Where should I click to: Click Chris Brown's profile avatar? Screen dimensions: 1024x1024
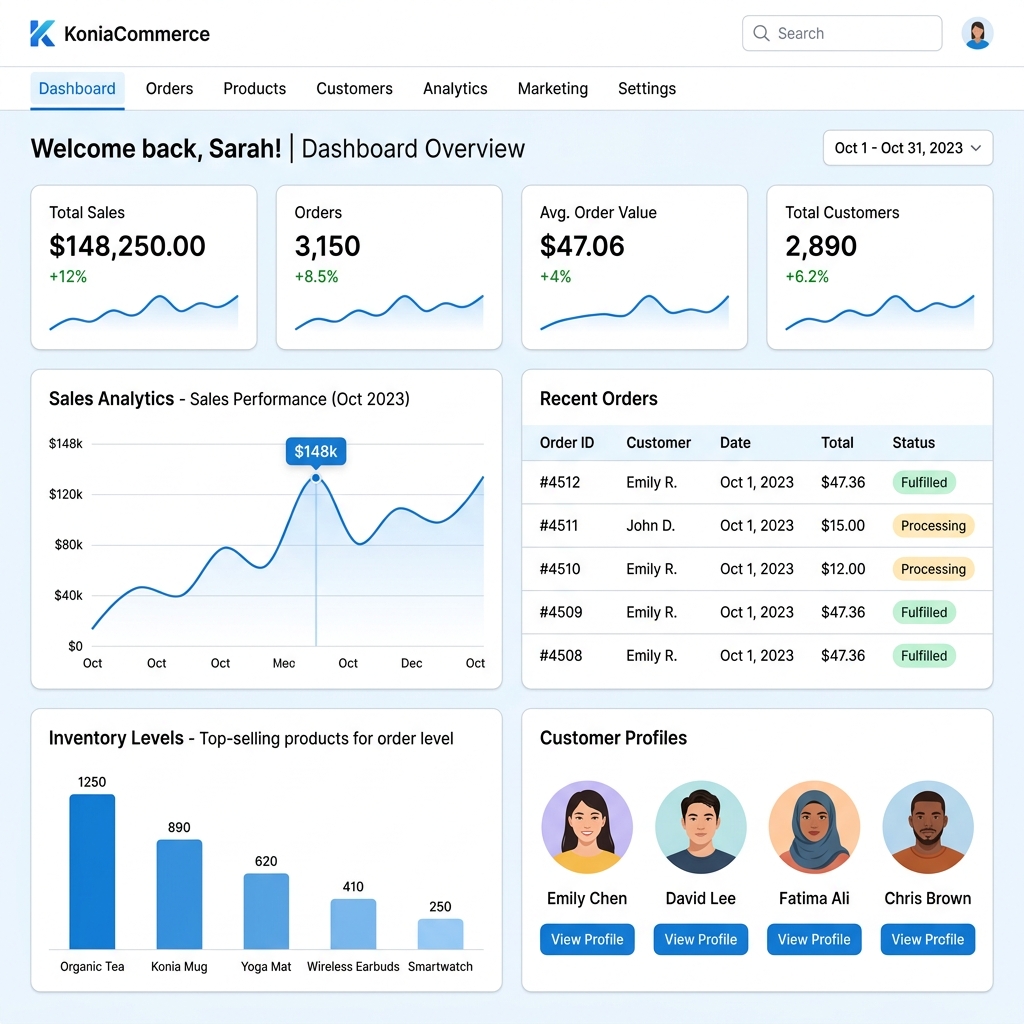pos(927,827)
